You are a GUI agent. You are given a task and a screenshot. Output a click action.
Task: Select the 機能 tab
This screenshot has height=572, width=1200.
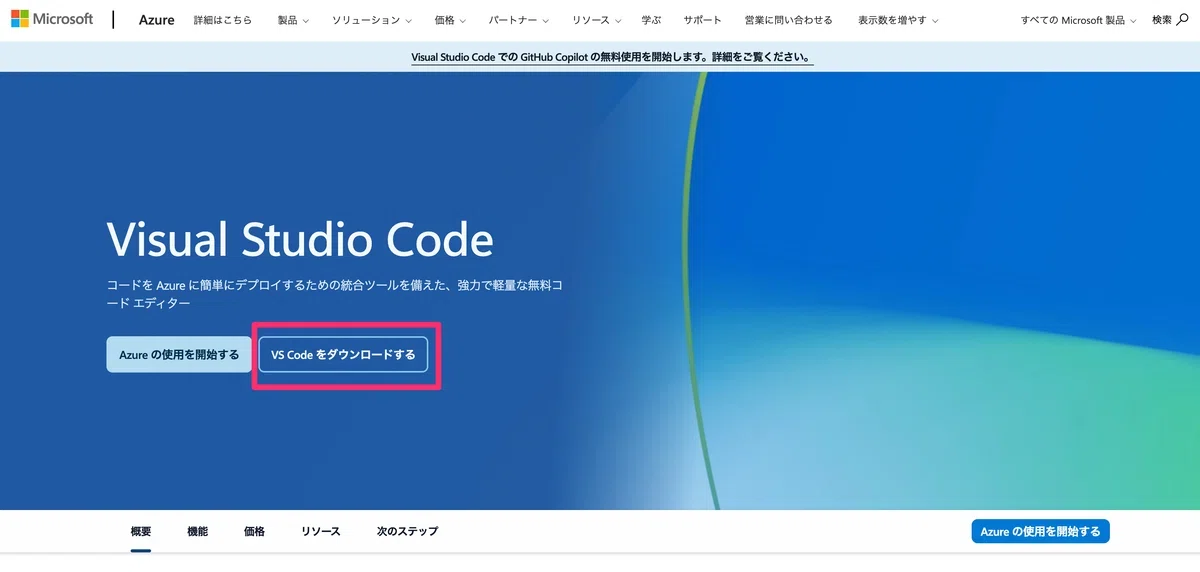point(197,531)
